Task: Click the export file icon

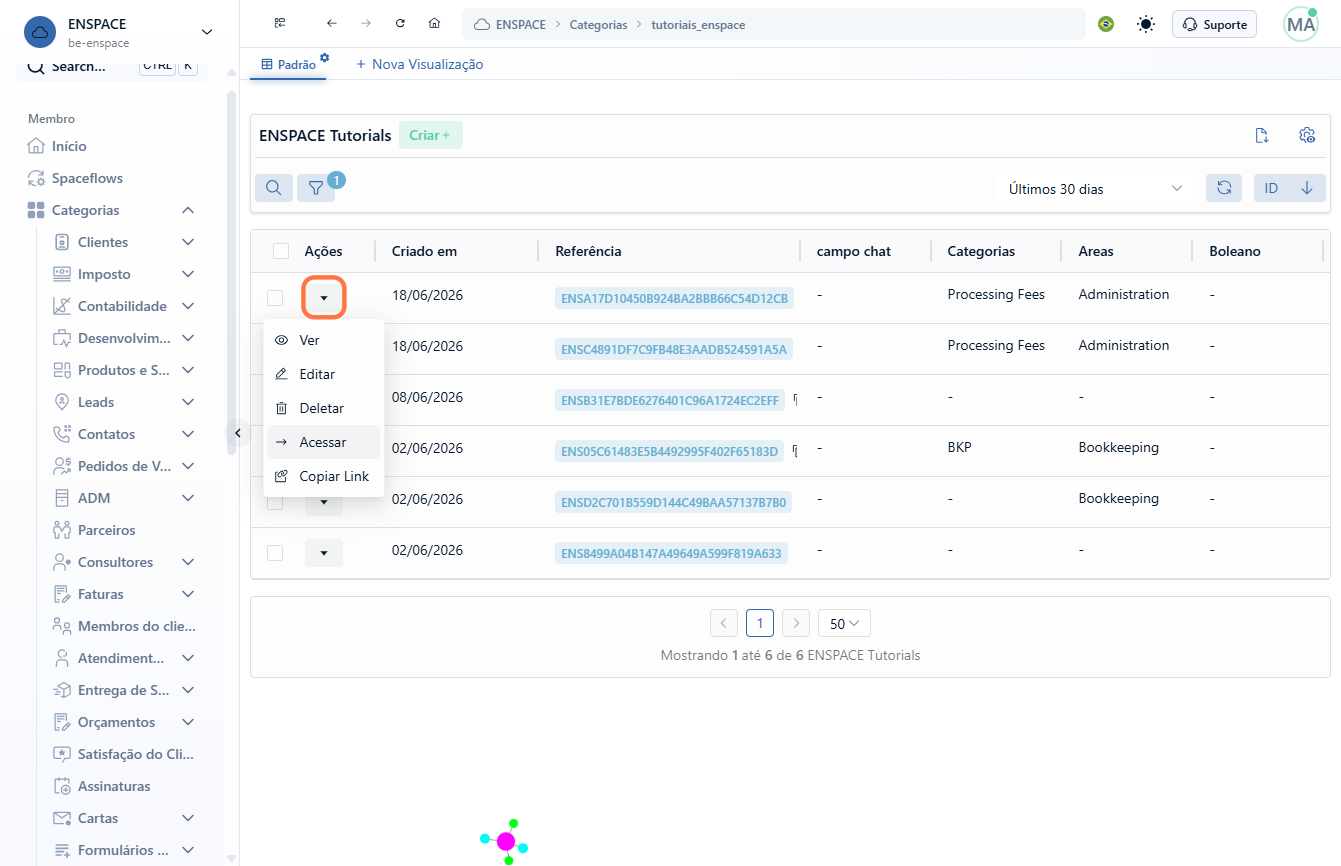Action: (x=1262, y=135)
